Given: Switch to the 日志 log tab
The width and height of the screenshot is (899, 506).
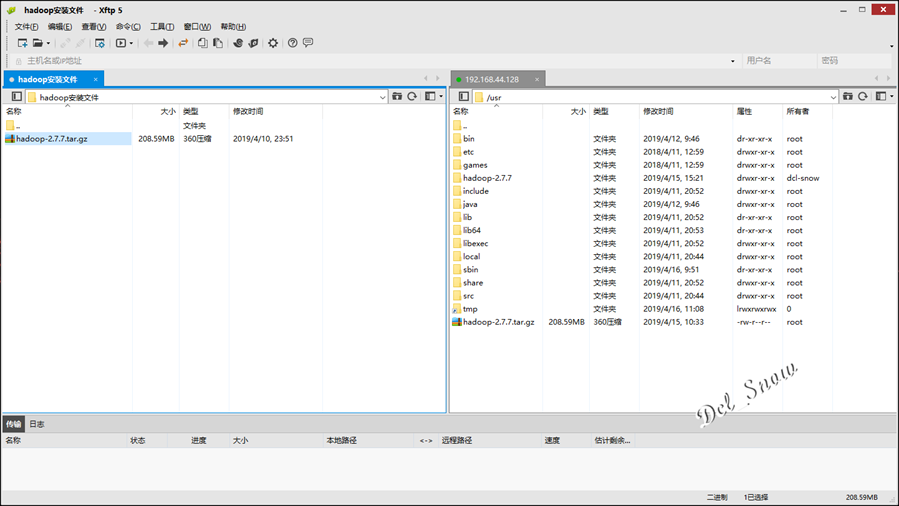Looking at the screenshot, I should click(37, 424).
